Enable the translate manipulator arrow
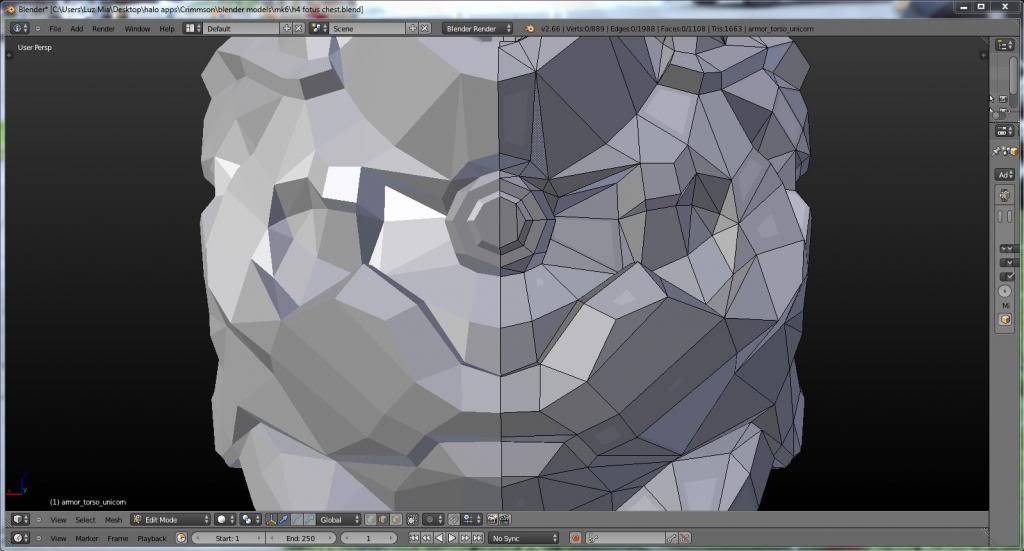 tap(283, 520)
